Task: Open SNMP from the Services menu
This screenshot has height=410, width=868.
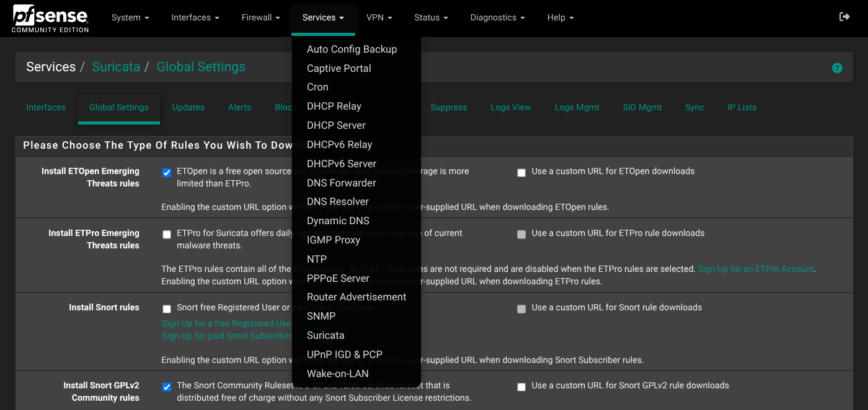Action: click(321, 316)
